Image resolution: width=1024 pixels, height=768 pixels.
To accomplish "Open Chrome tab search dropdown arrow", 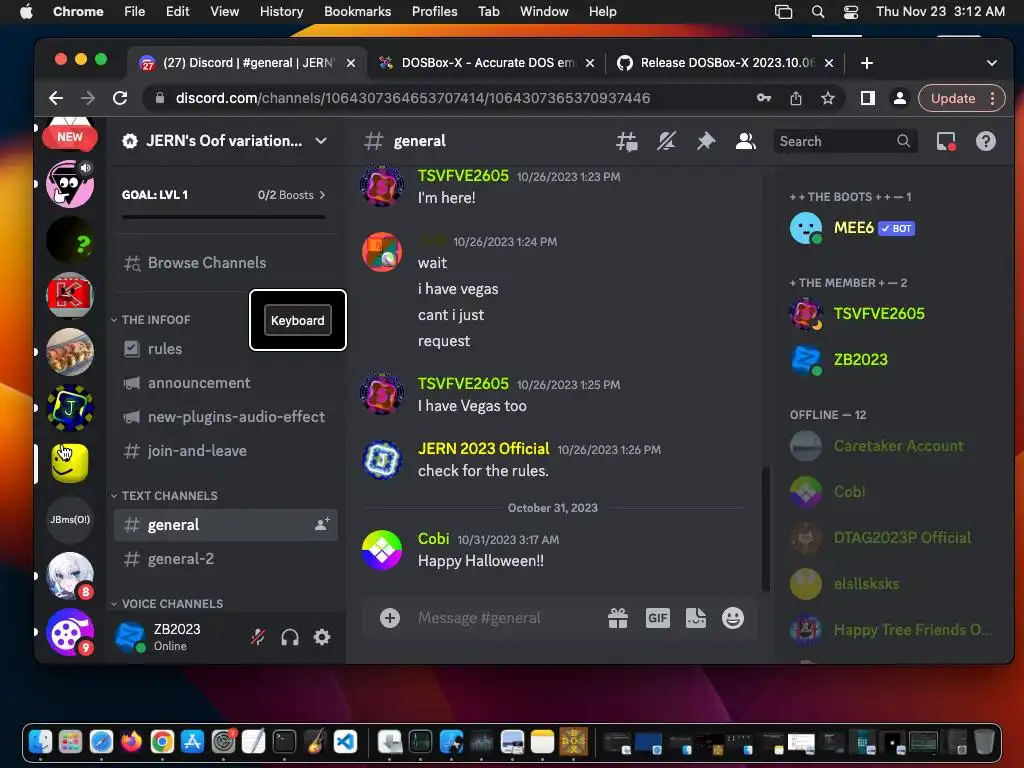I will point(991,63).
